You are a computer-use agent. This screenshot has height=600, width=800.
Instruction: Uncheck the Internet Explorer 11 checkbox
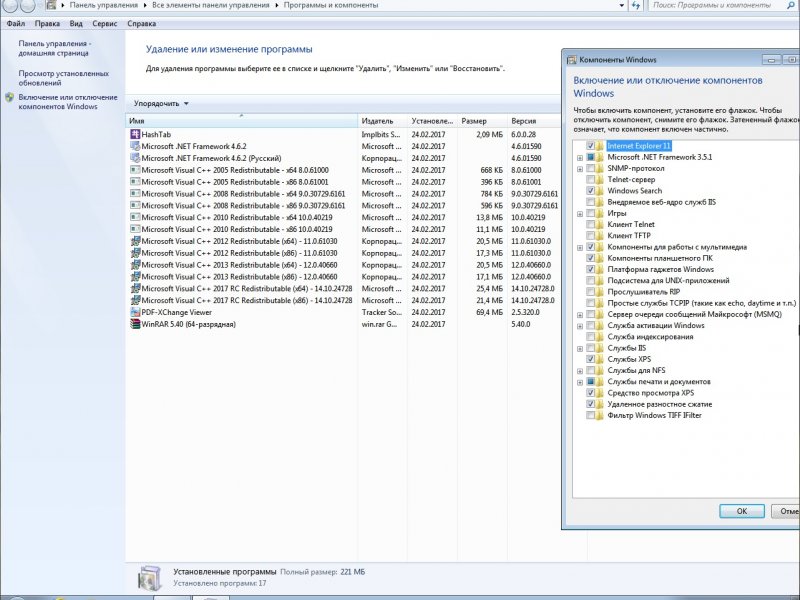tap(590, 146)
